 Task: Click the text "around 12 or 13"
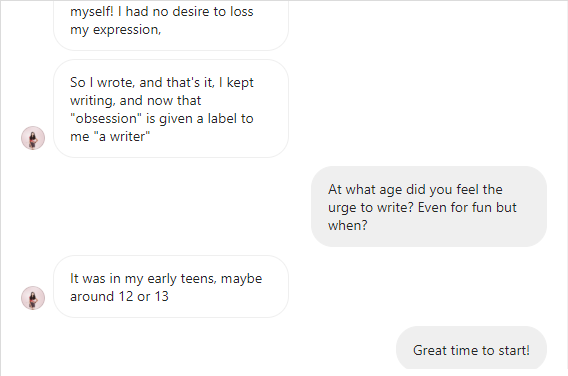[120, 297]
